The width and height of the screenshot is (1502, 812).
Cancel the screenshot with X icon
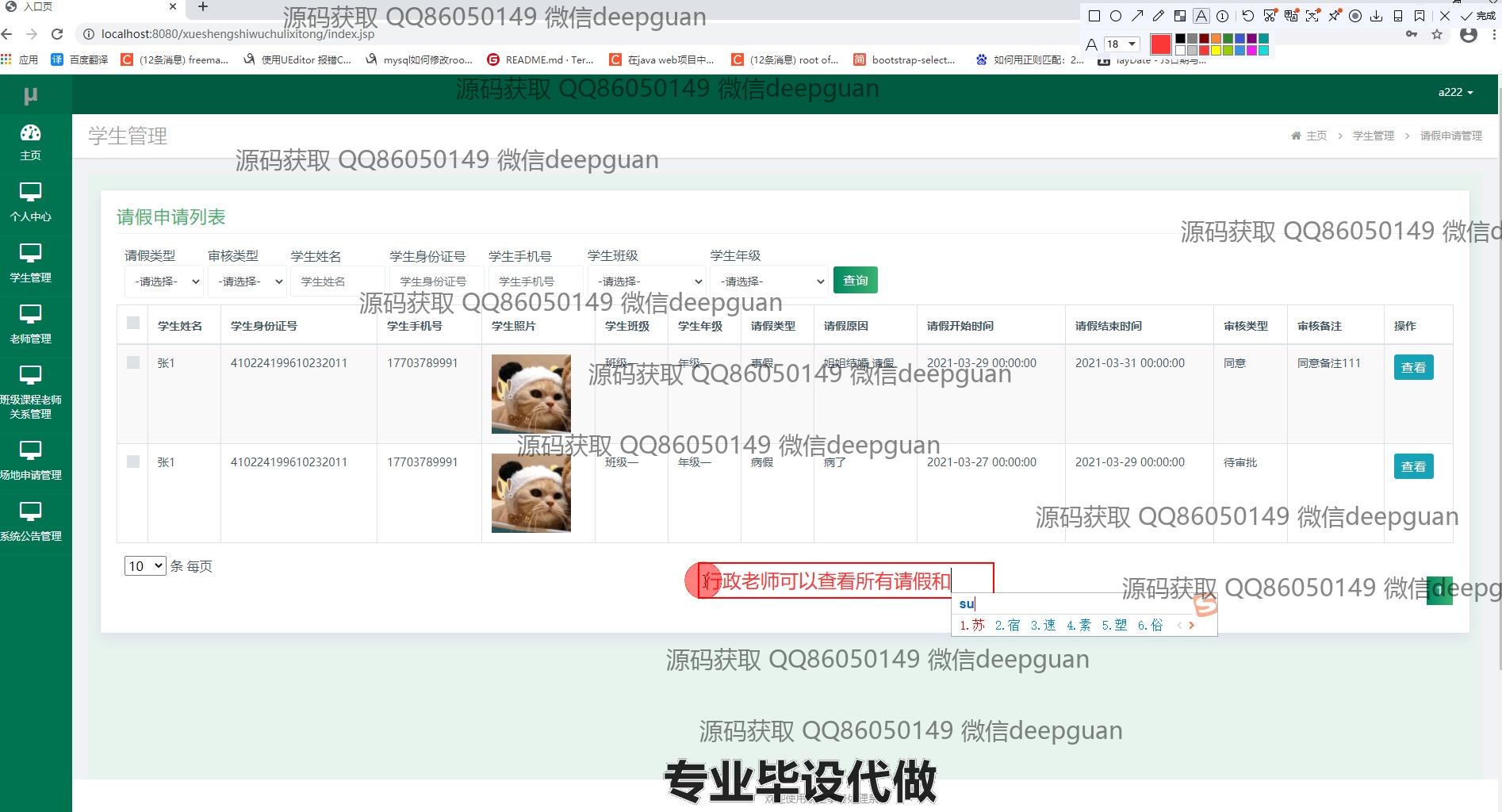1445,16
